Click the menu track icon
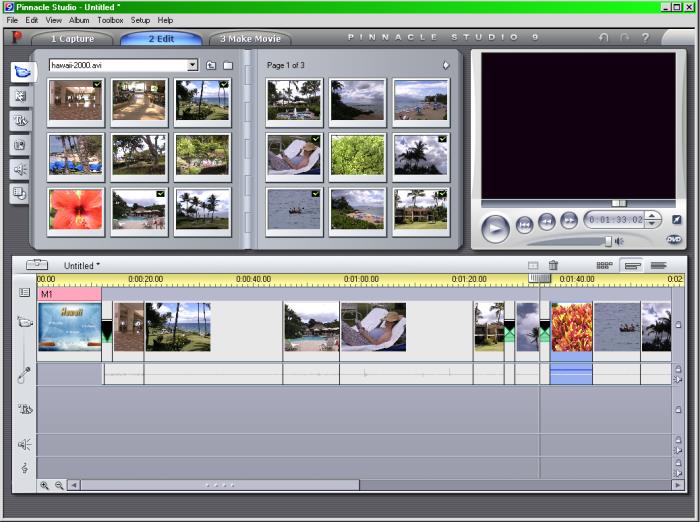This screenshot has height=522, width=700. pyautogui.click(x=25, y=292)
